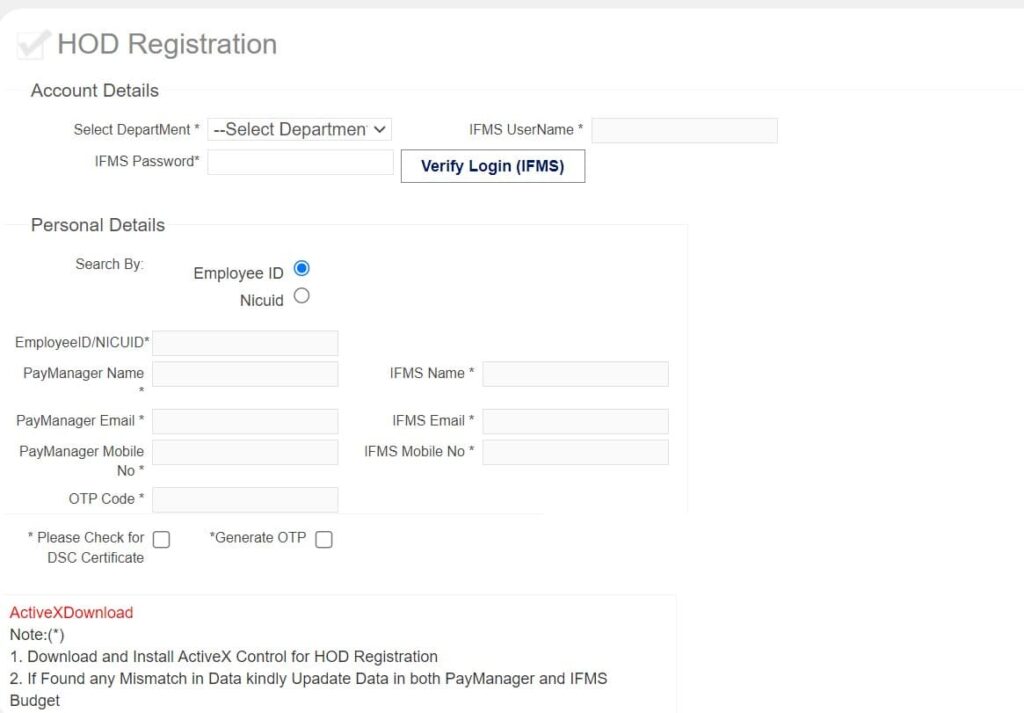Click the Account Details section heading

coord(93,90)
